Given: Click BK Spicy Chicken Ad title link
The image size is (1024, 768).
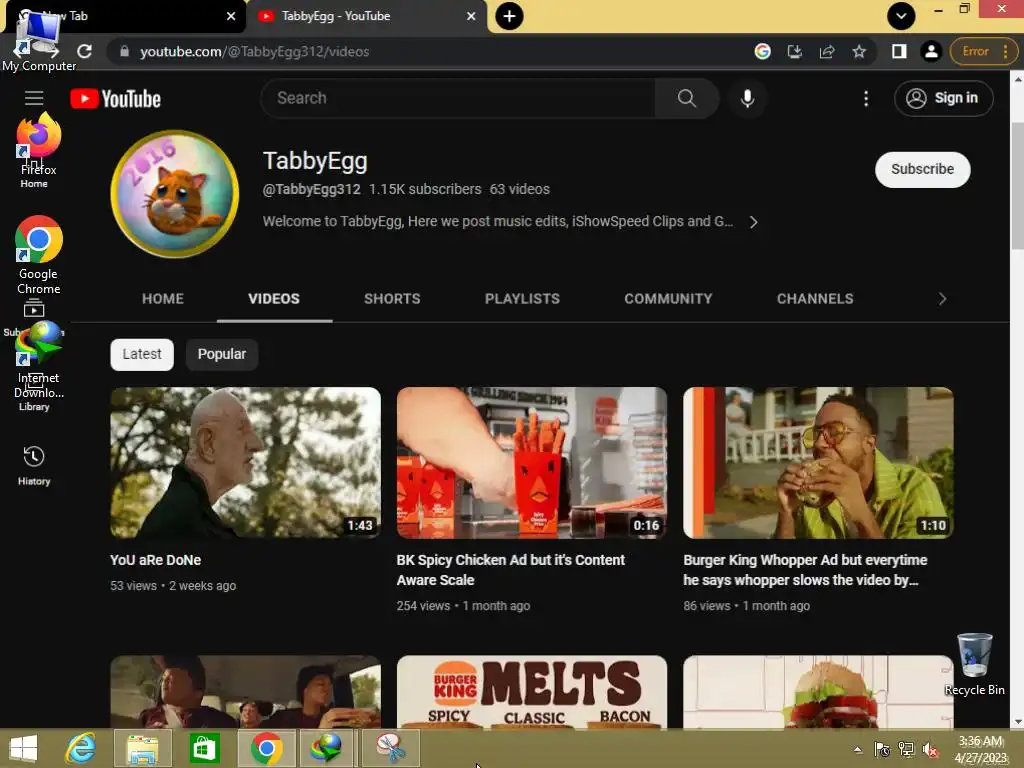Looking at the screenshot, I should pos(511,569).
